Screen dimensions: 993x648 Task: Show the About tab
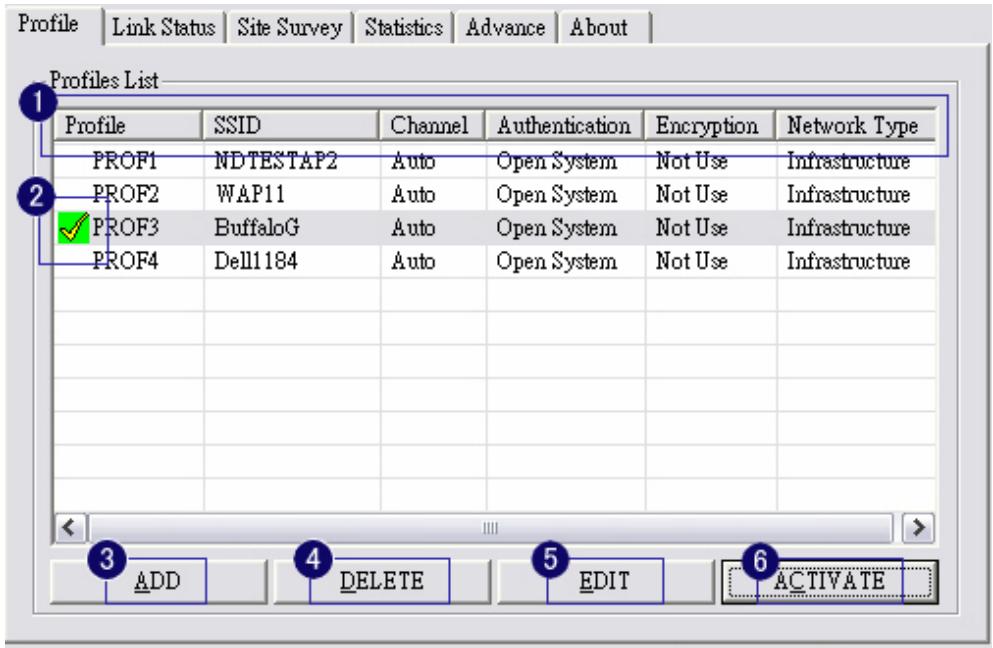(x=605, y=28)
